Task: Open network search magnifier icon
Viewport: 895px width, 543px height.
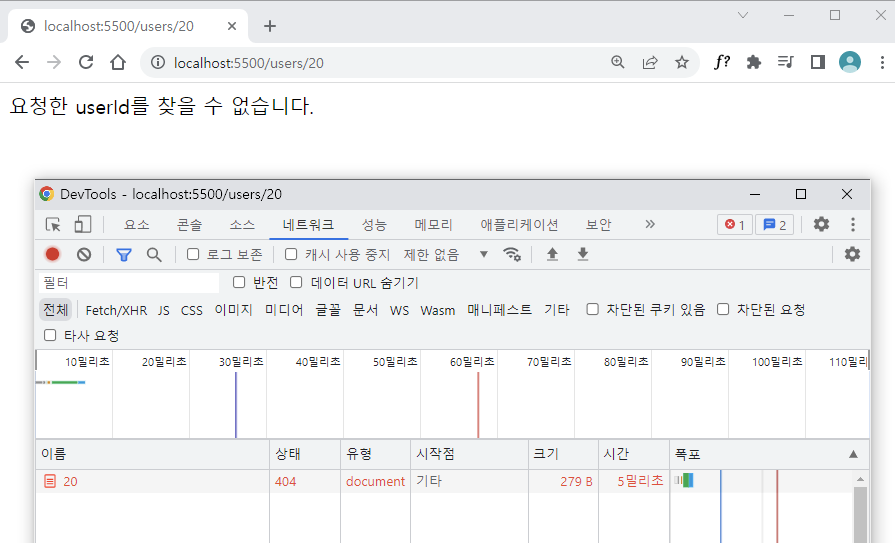Action: pyautogui.click(x=154, y=255)
